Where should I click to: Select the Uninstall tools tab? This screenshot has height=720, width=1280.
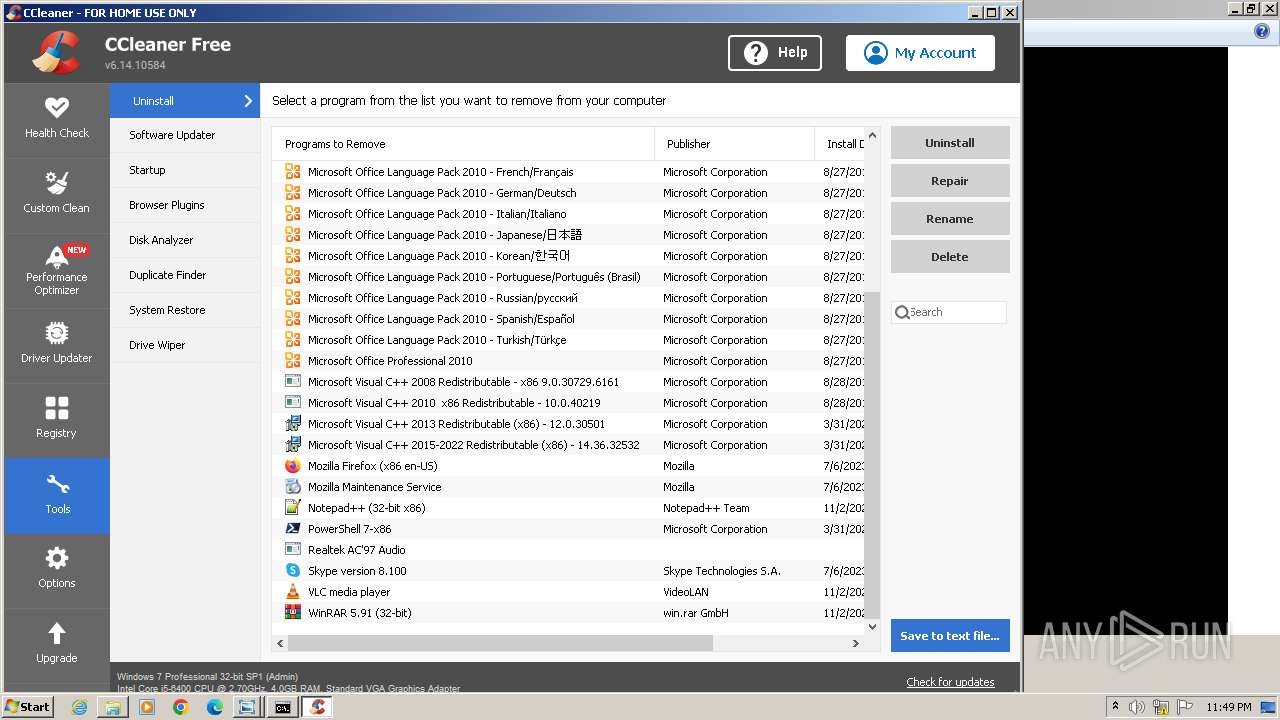point(185,101)
